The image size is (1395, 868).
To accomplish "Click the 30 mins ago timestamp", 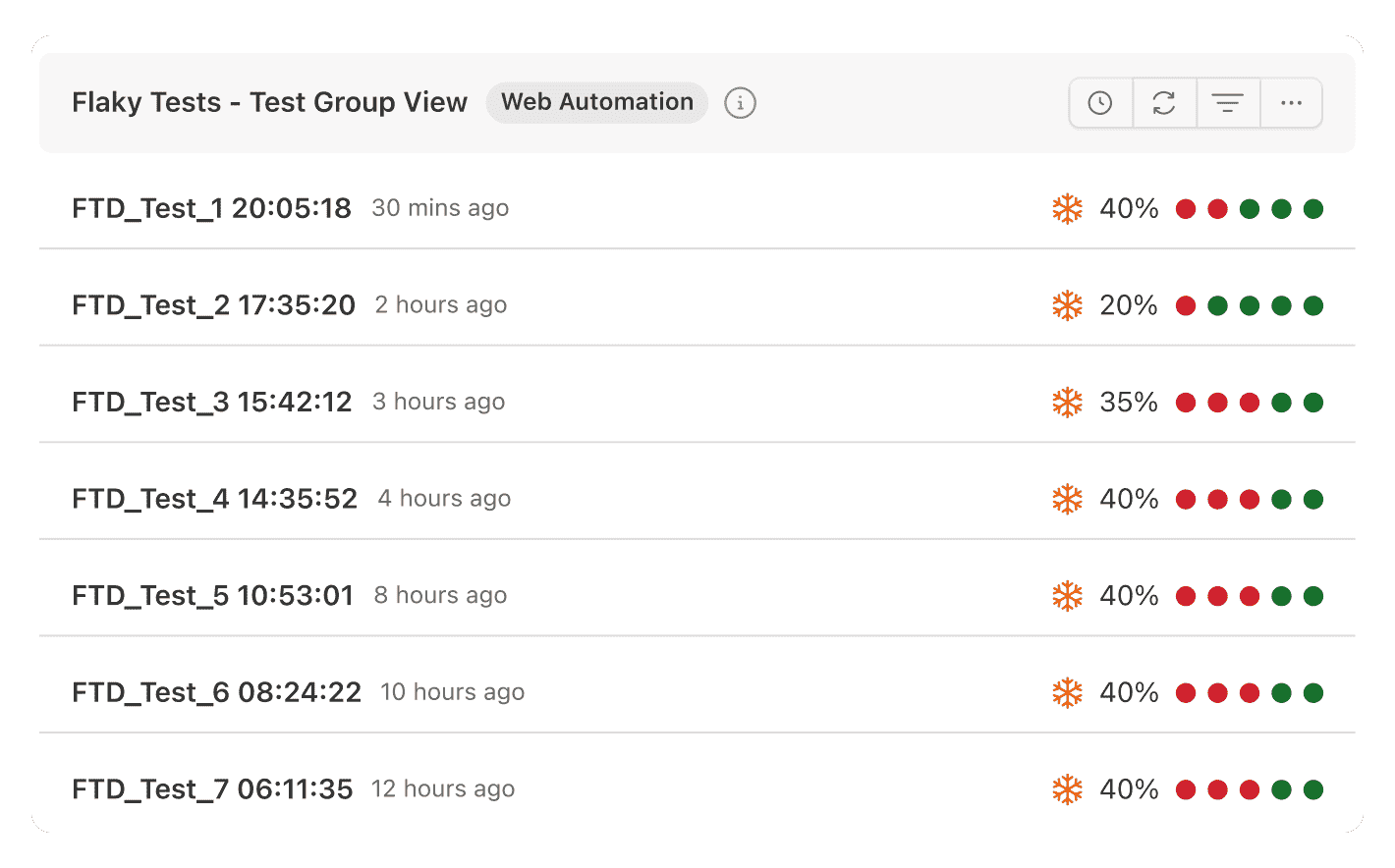I will pyautogui.click(x=440, y=208).
